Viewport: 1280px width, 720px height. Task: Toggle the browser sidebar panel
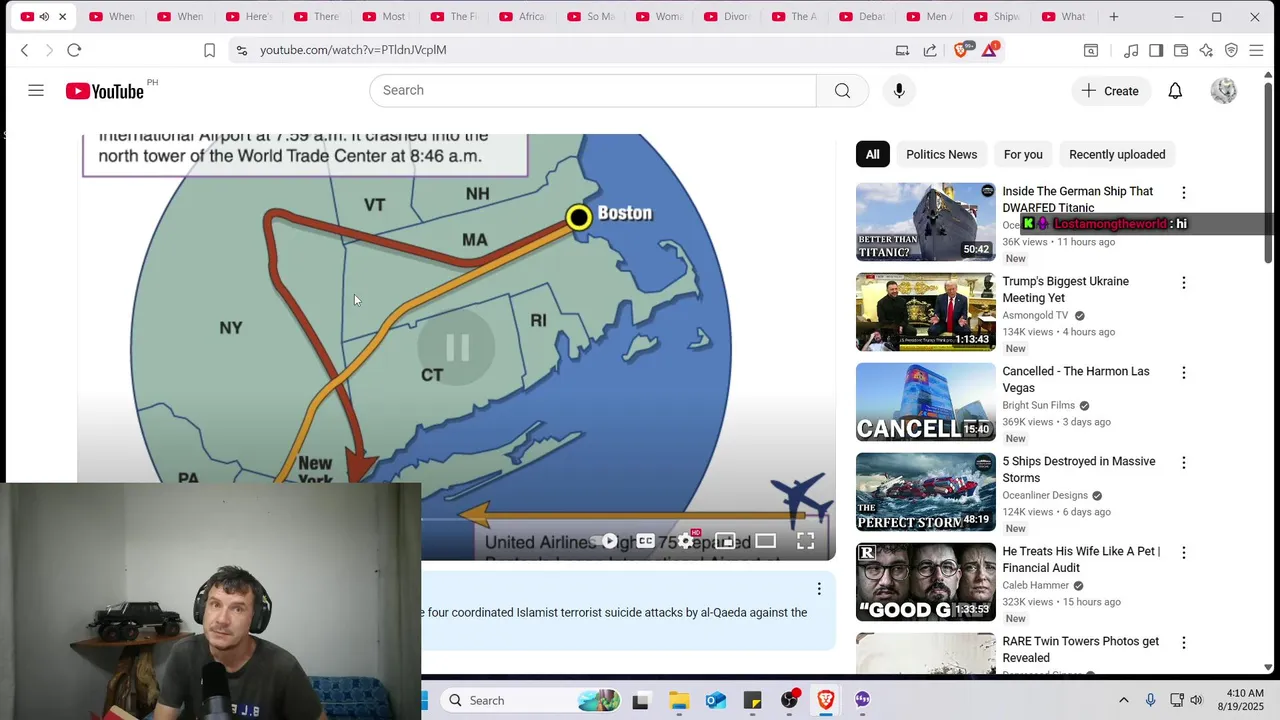pyautogui.click(x=1156, y=50)
